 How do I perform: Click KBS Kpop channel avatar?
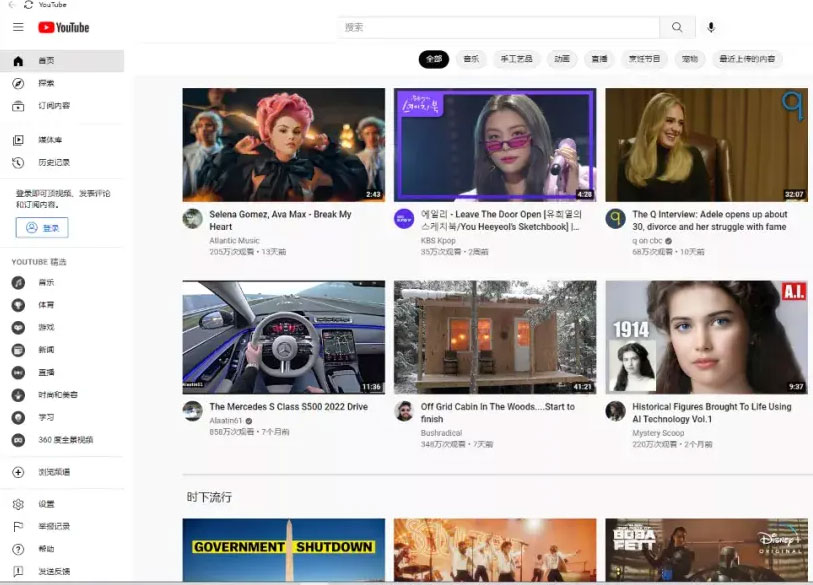tap(404, 218)
